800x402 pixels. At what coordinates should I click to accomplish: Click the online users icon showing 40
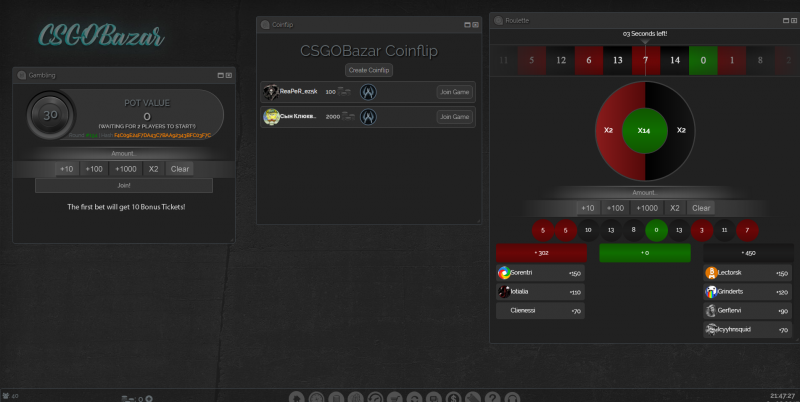tap(7, 396)
